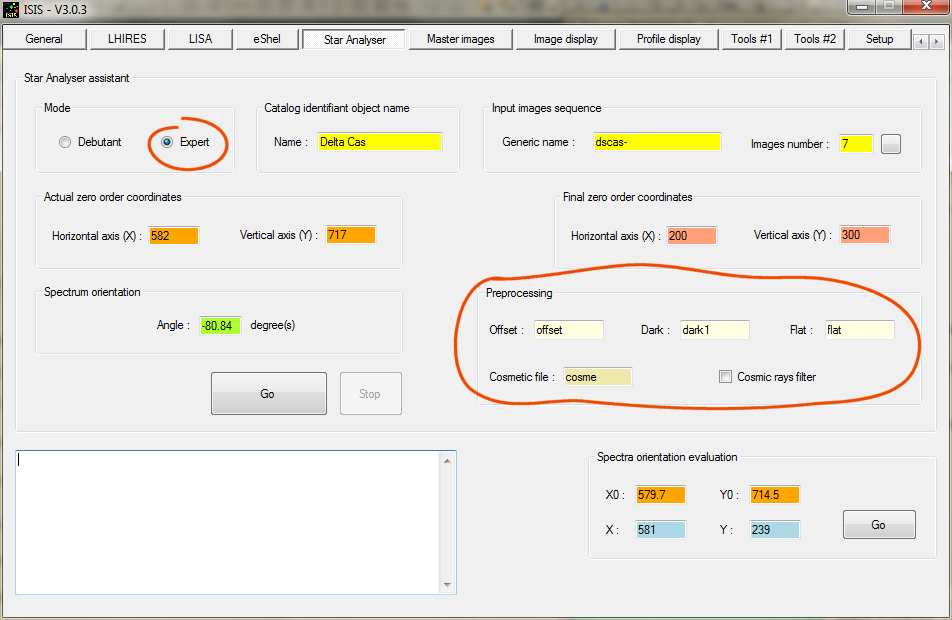The image size is (952, 620).
Task: Click the Generic name input field
Action: pos(656,142)
